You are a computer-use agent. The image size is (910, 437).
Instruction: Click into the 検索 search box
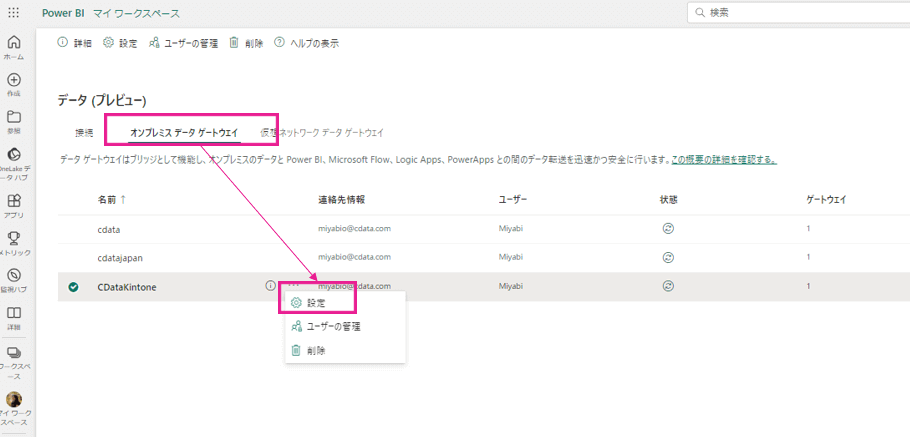[799, 12]
